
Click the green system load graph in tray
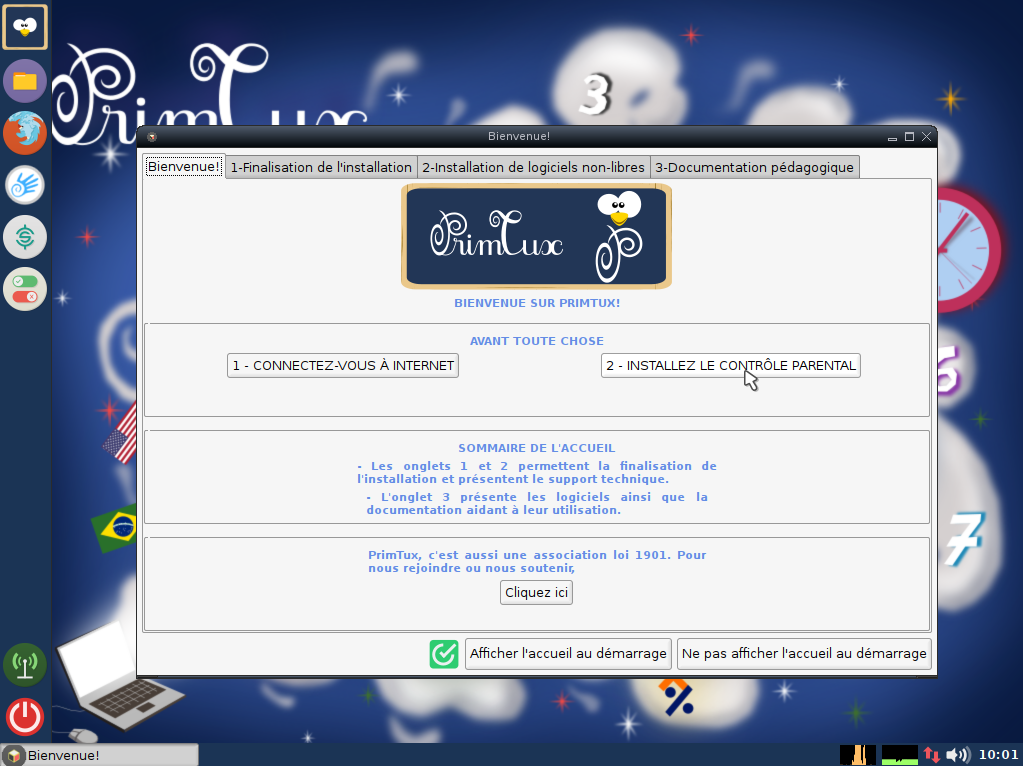pyautogui.click(x=899, y=755)
